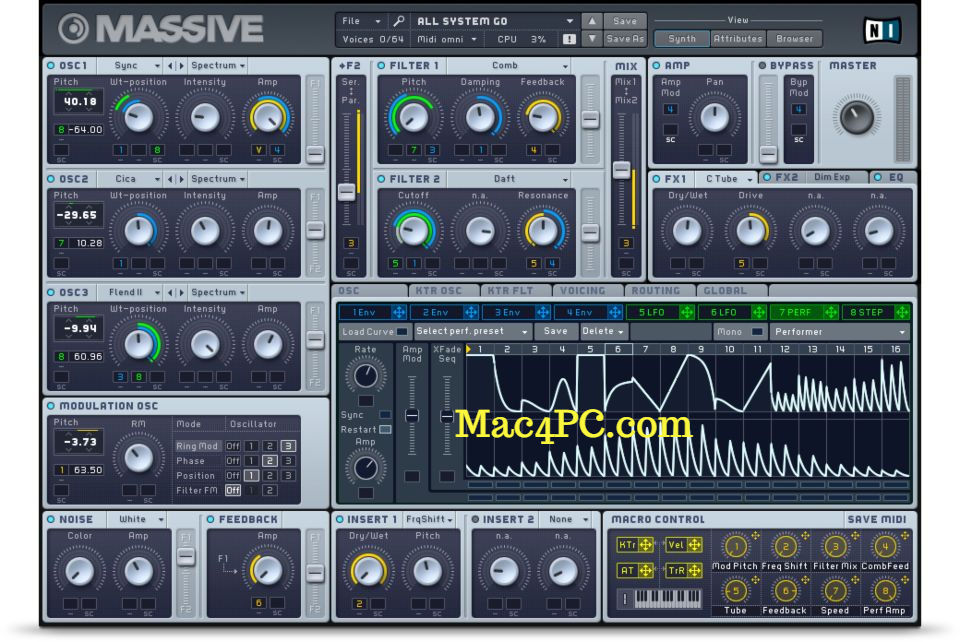
Task: Open the ALL SYSTEM GO preset dropdown
Action: click(x=494, y=21)
